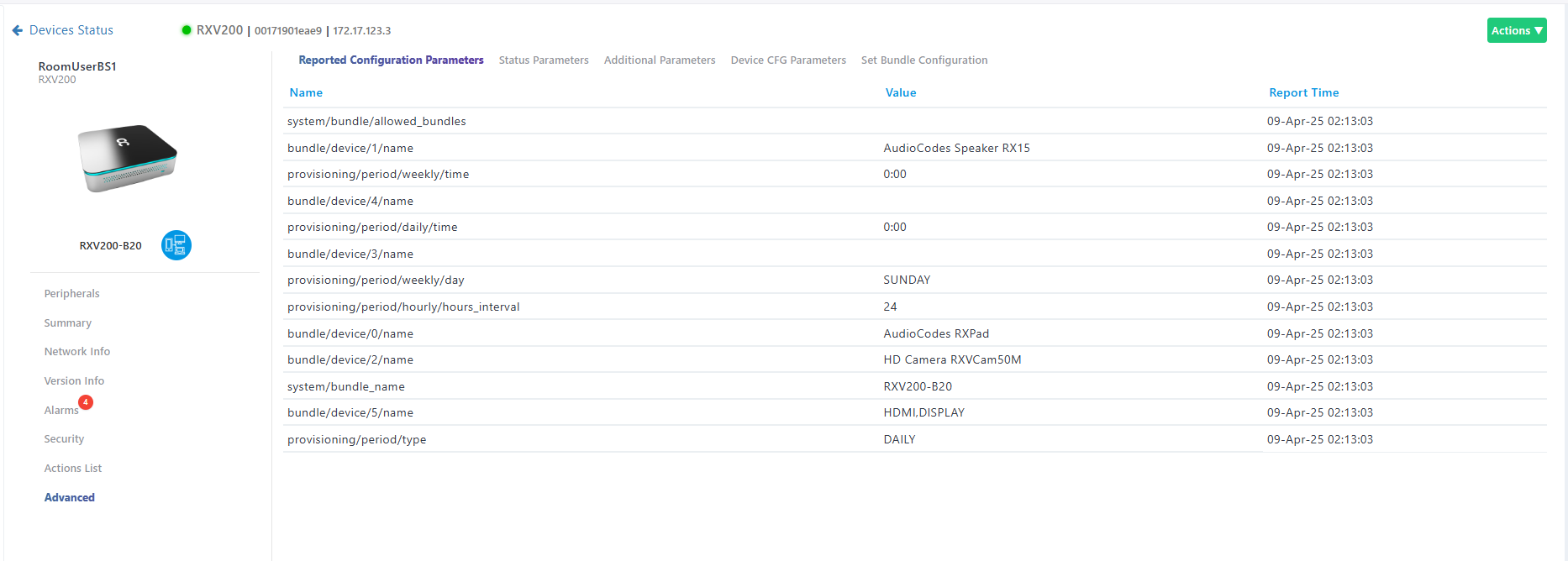Click the green online status dot next to RXV200
1568x561 pixels.
coord(187,30)
